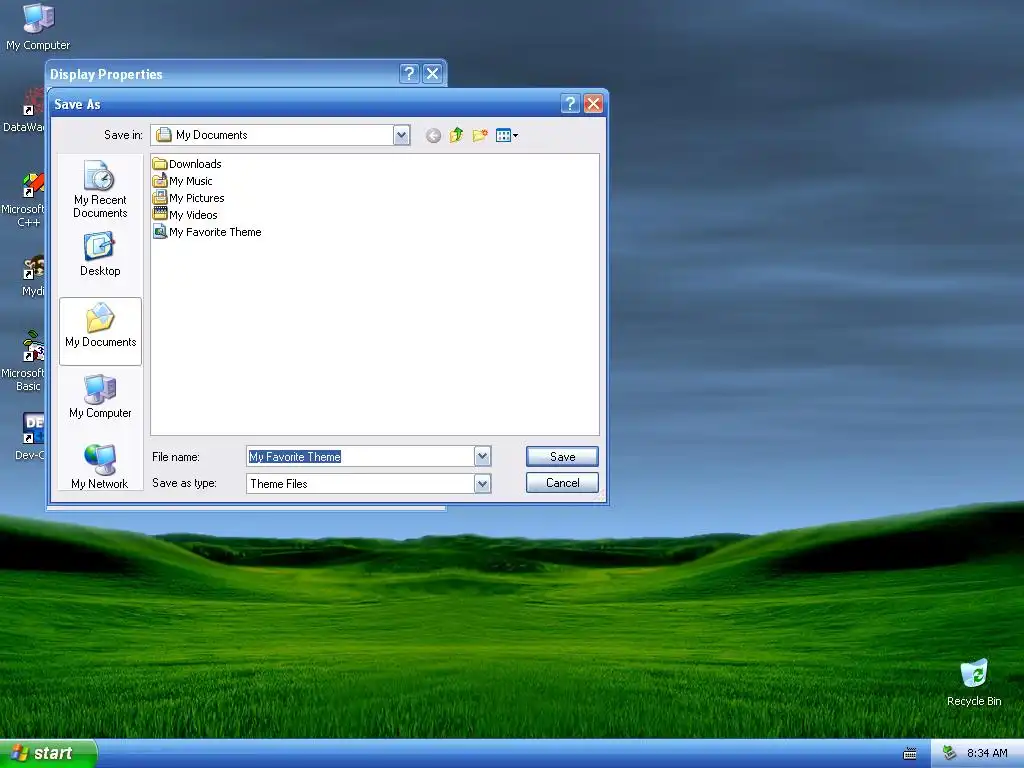1024x768 pixels.
Task: Select the My Favorite Theme file
Action: tap(207, 232)
